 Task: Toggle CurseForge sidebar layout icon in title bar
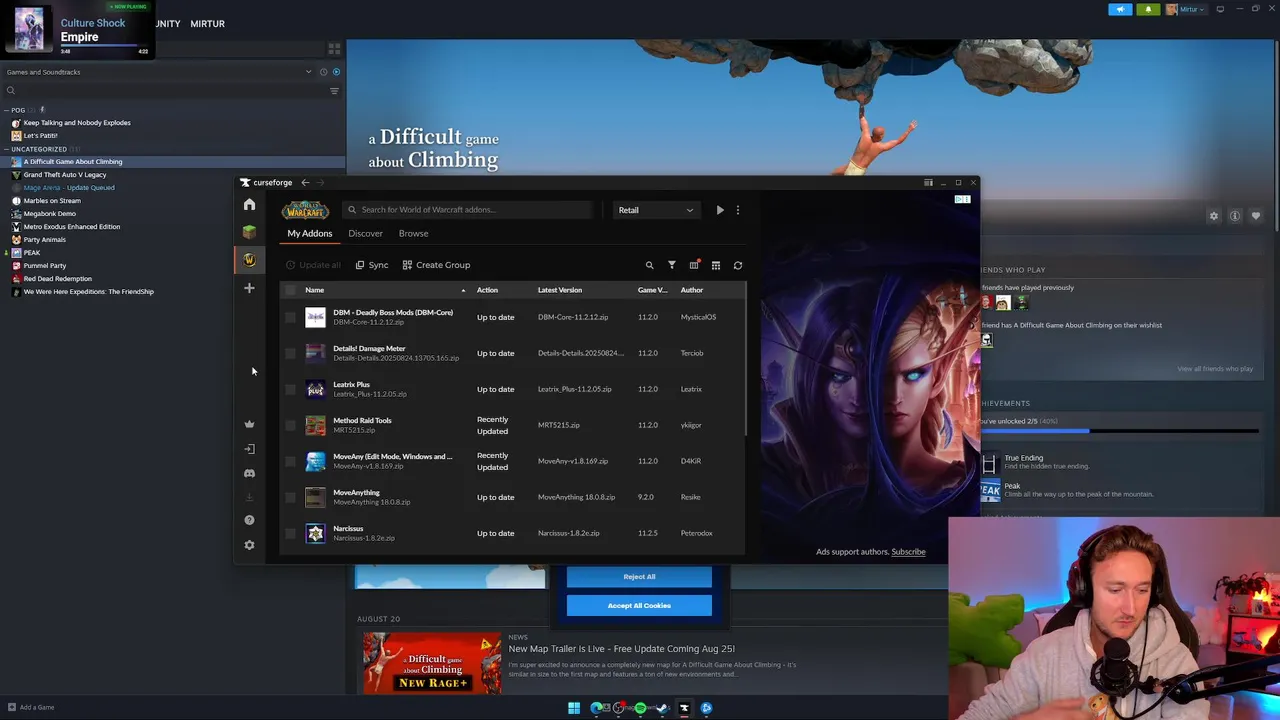click(x=928, y=183)
